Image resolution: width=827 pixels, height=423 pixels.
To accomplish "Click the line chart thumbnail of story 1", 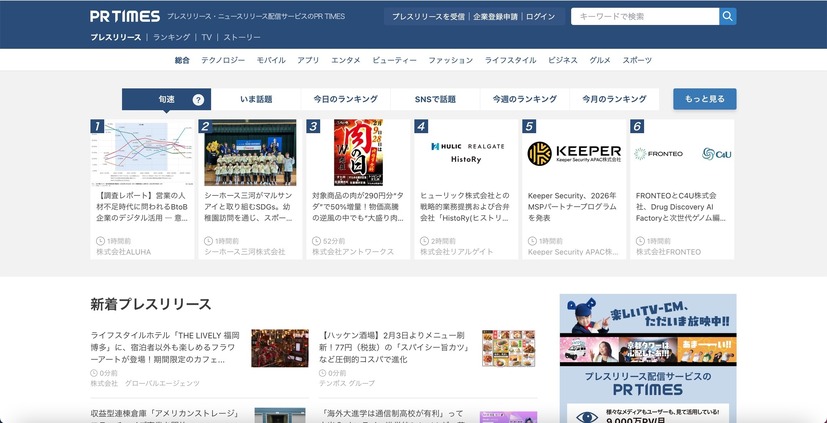I will pyautogui.click(x=142, y=153).
